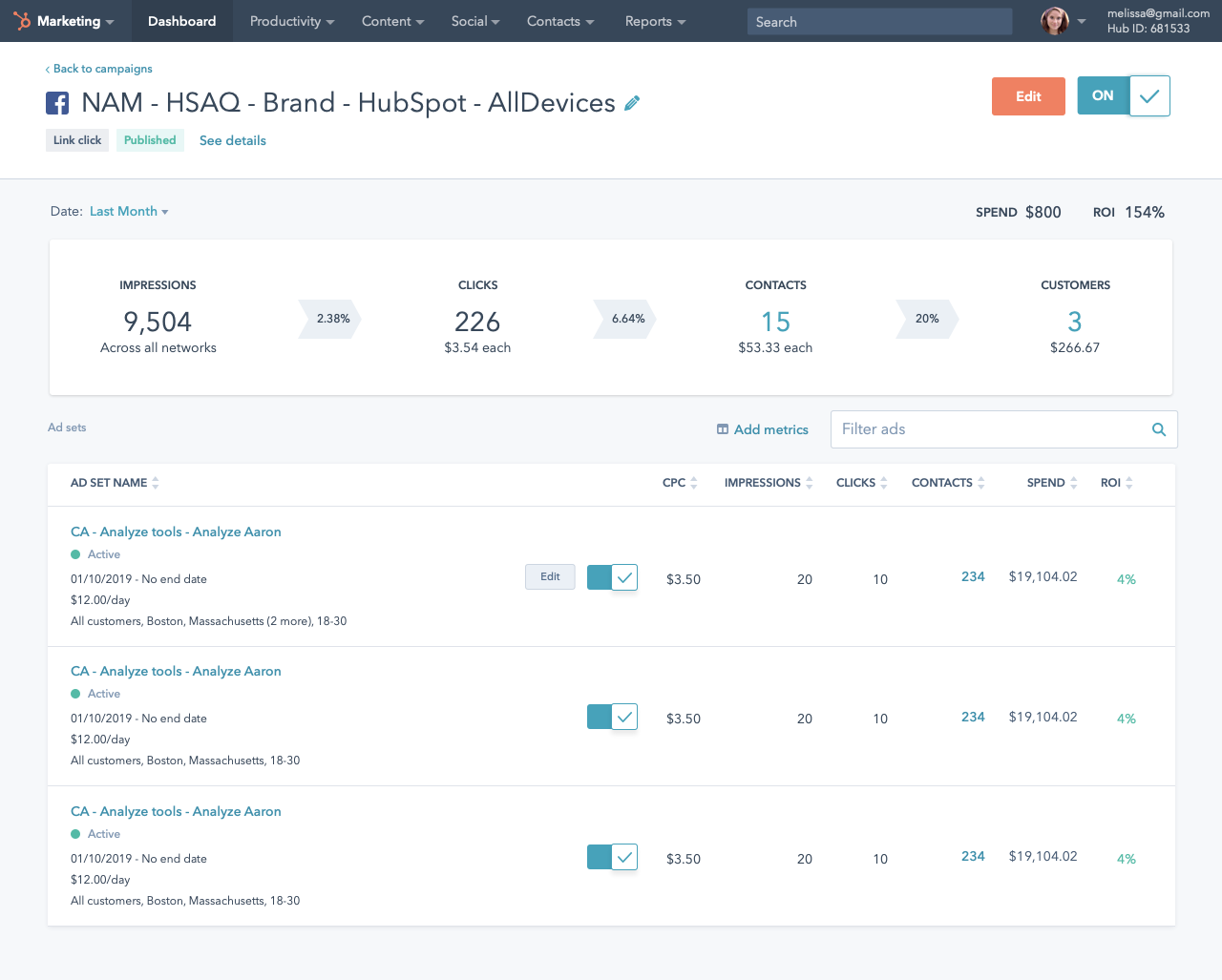Click $19,104.02 spend in third ad set row
The width and height of the screenshot is (1222, 980).
1043,856
